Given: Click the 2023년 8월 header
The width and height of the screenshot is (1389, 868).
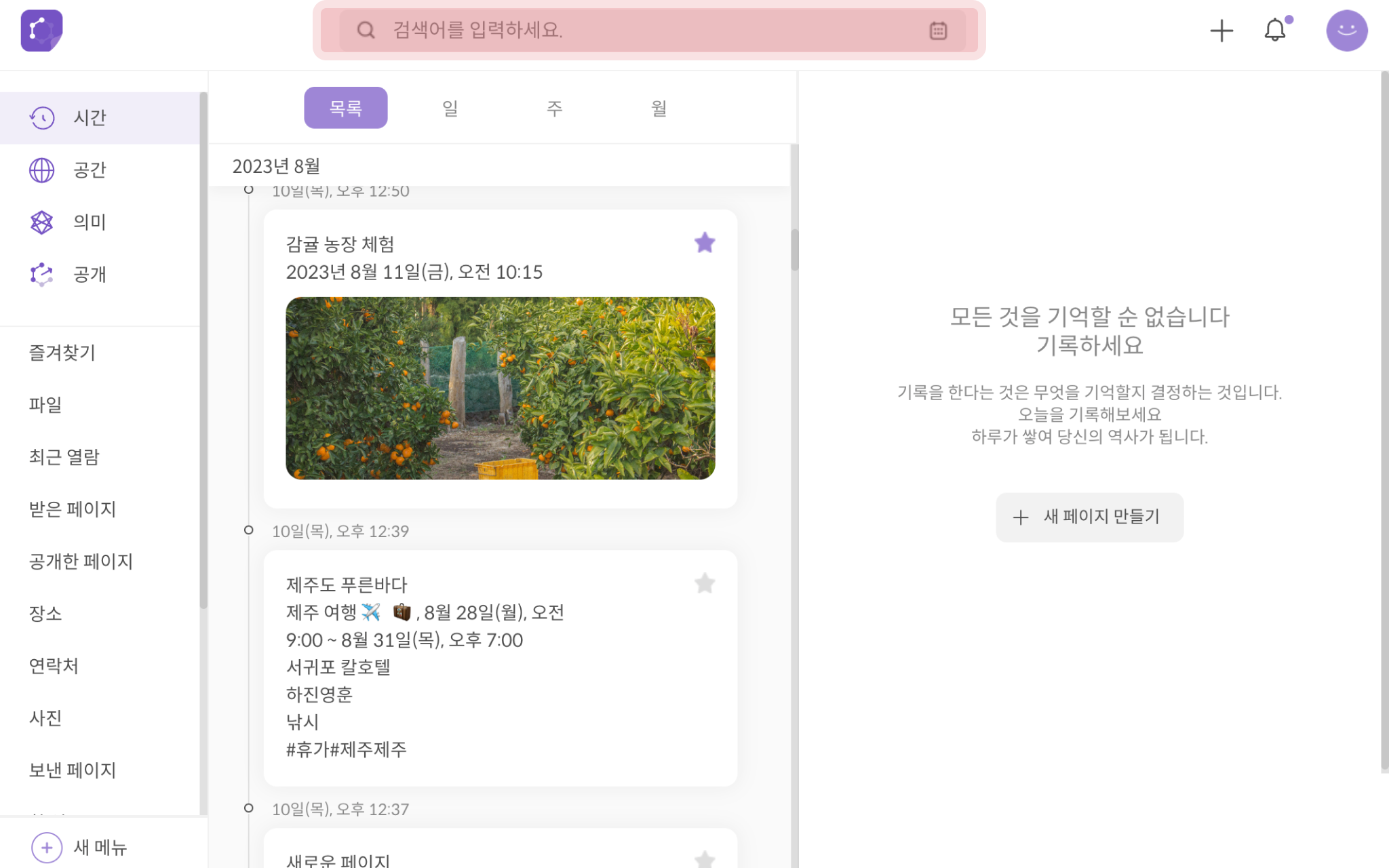Looking at the screenshot, I should click(x=276, y=166).
